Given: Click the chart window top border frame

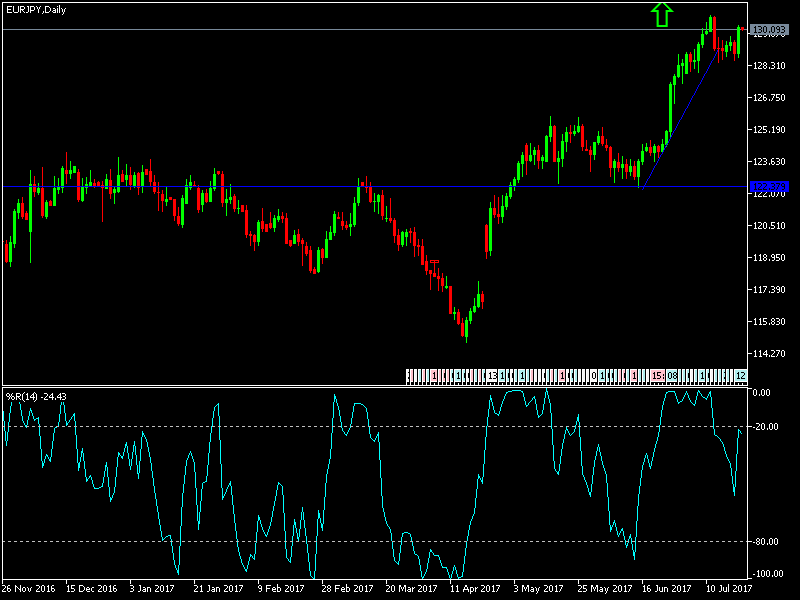Looking at the screenshot, I should point(400,3).
